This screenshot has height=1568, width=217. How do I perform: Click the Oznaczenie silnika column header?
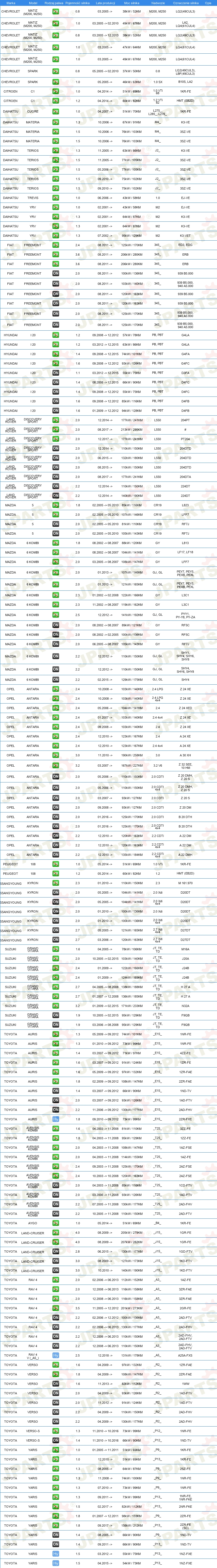coord(185,3)
